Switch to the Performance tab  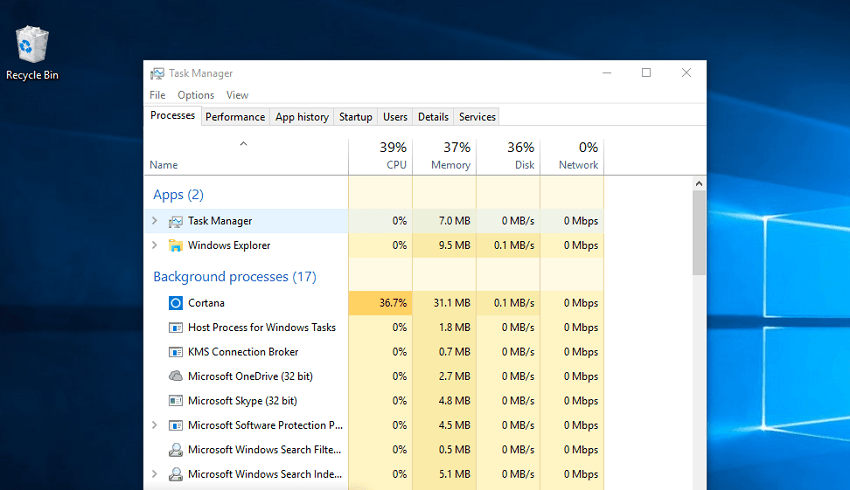(x=235, y=117)
